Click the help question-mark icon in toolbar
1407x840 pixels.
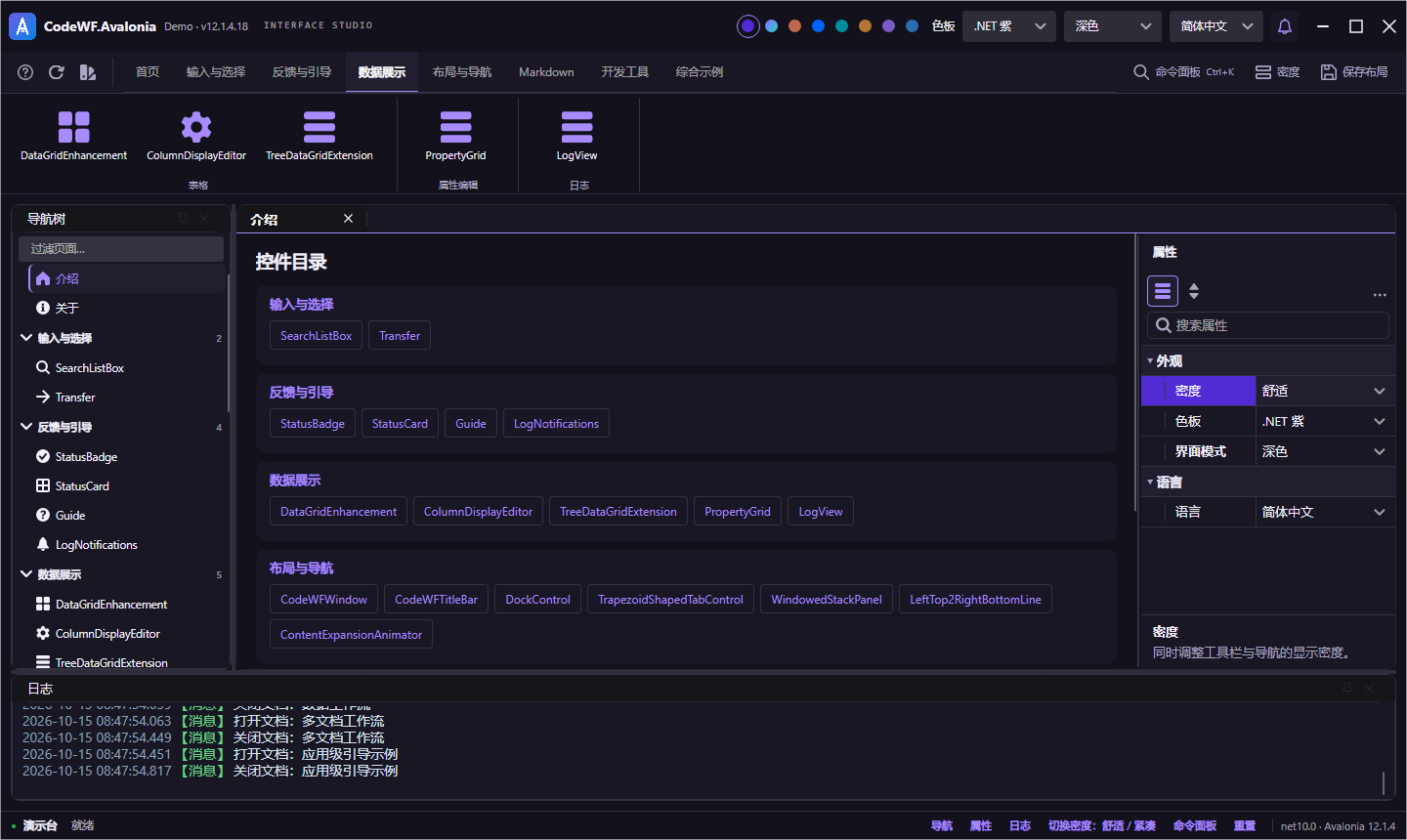click(x=25, y=72)
